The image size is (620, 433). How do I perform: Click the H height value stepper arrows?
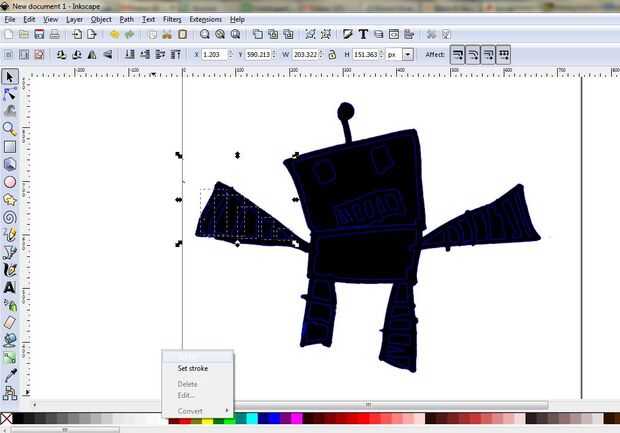[382, 55]
